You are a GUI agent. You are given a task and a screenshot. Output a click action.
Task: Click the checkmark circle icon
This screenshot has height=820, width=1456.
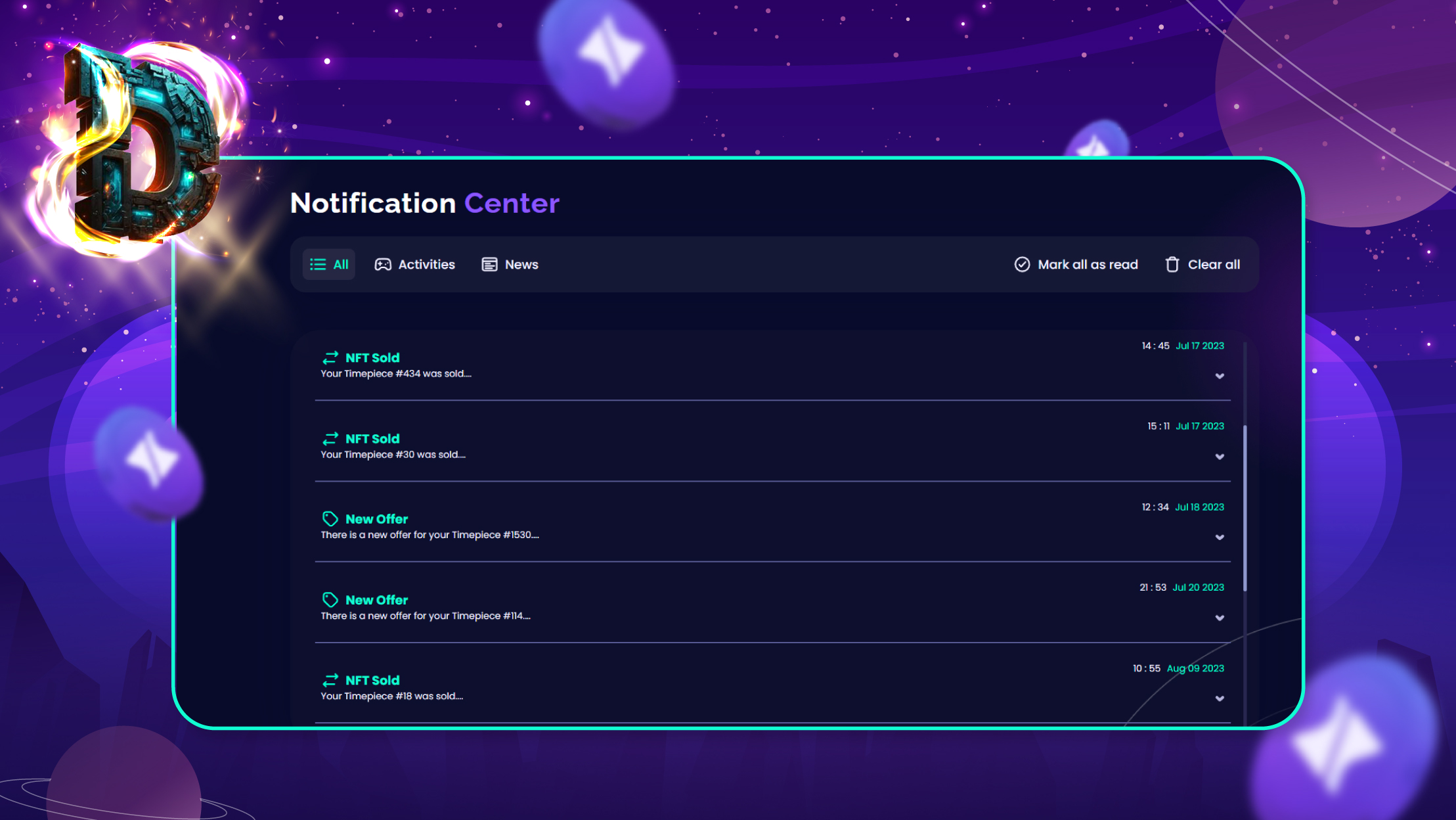(x=1022, y=265)
